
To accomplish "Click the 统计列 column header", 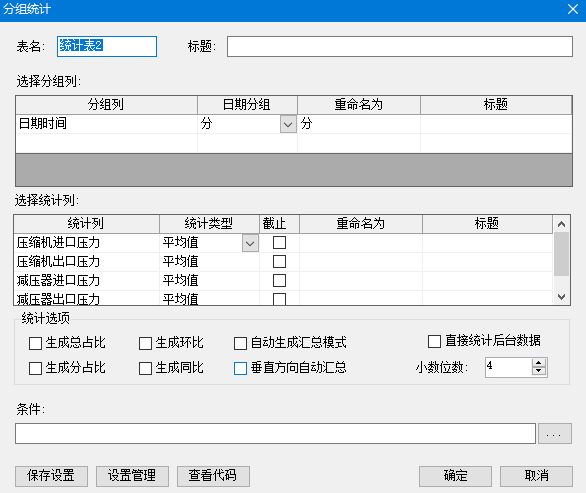I will (87, 224).
